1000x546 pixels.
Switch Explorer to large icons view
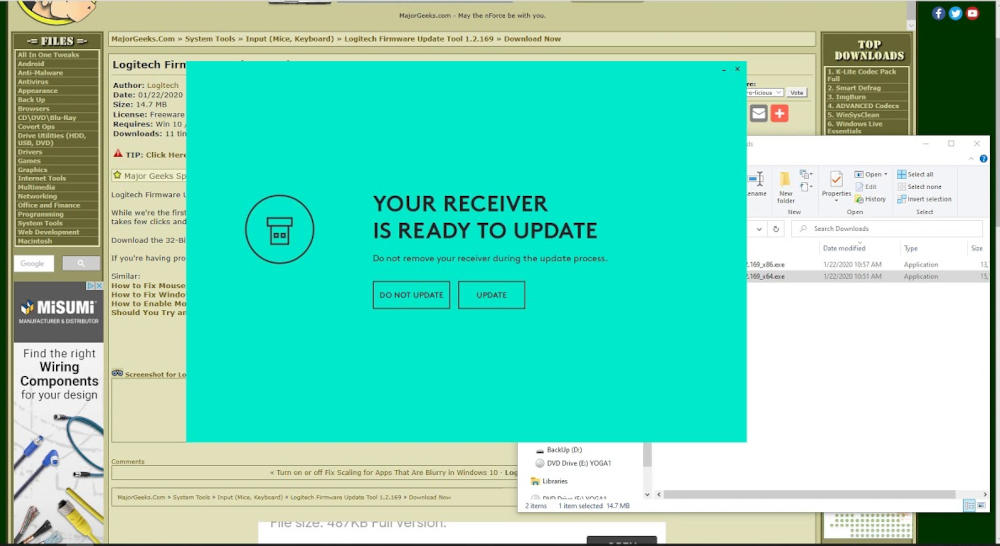point(981,505)
